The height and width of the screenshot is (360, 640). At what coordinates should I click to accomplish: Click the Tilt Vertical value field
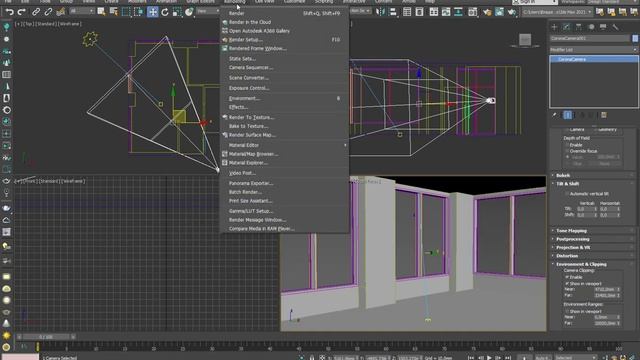[587, 209]
